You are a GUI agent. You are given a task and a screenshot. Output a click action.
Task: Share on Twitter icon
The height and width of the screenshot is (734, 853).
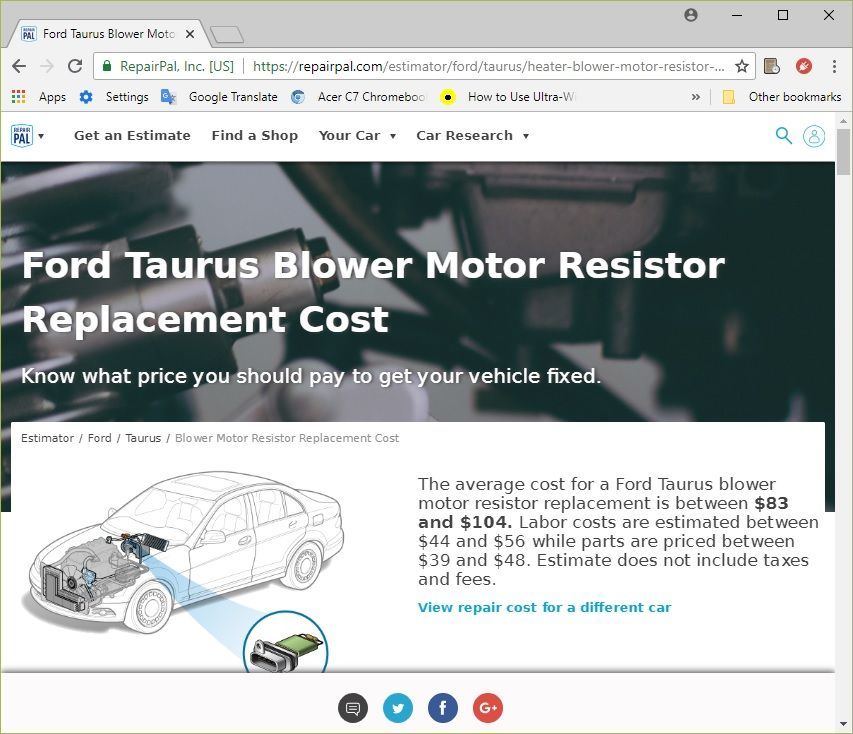[x=398, y=708]
